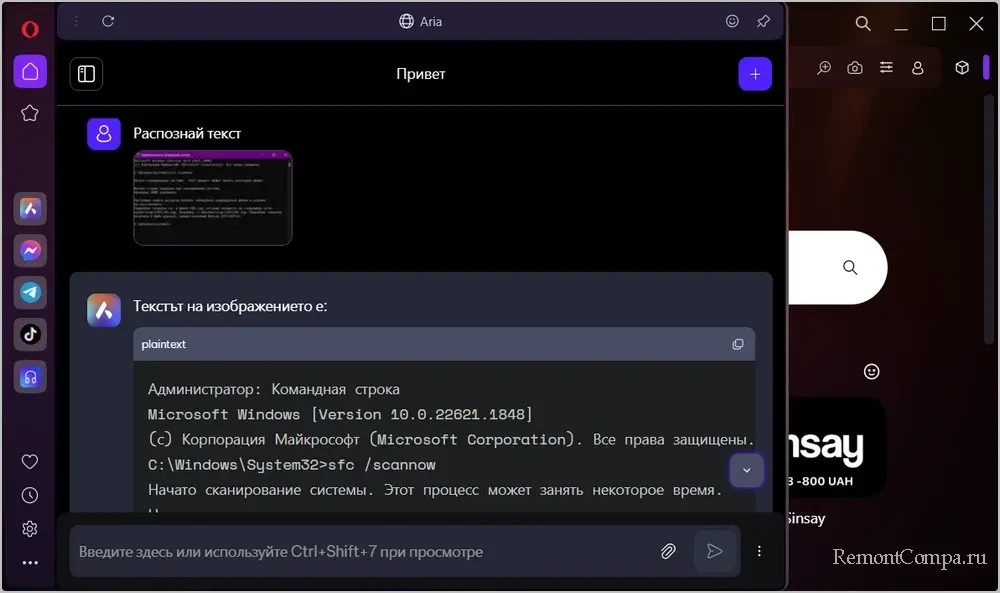Open the uploaded command prompt thumbnail

[213, 197]
